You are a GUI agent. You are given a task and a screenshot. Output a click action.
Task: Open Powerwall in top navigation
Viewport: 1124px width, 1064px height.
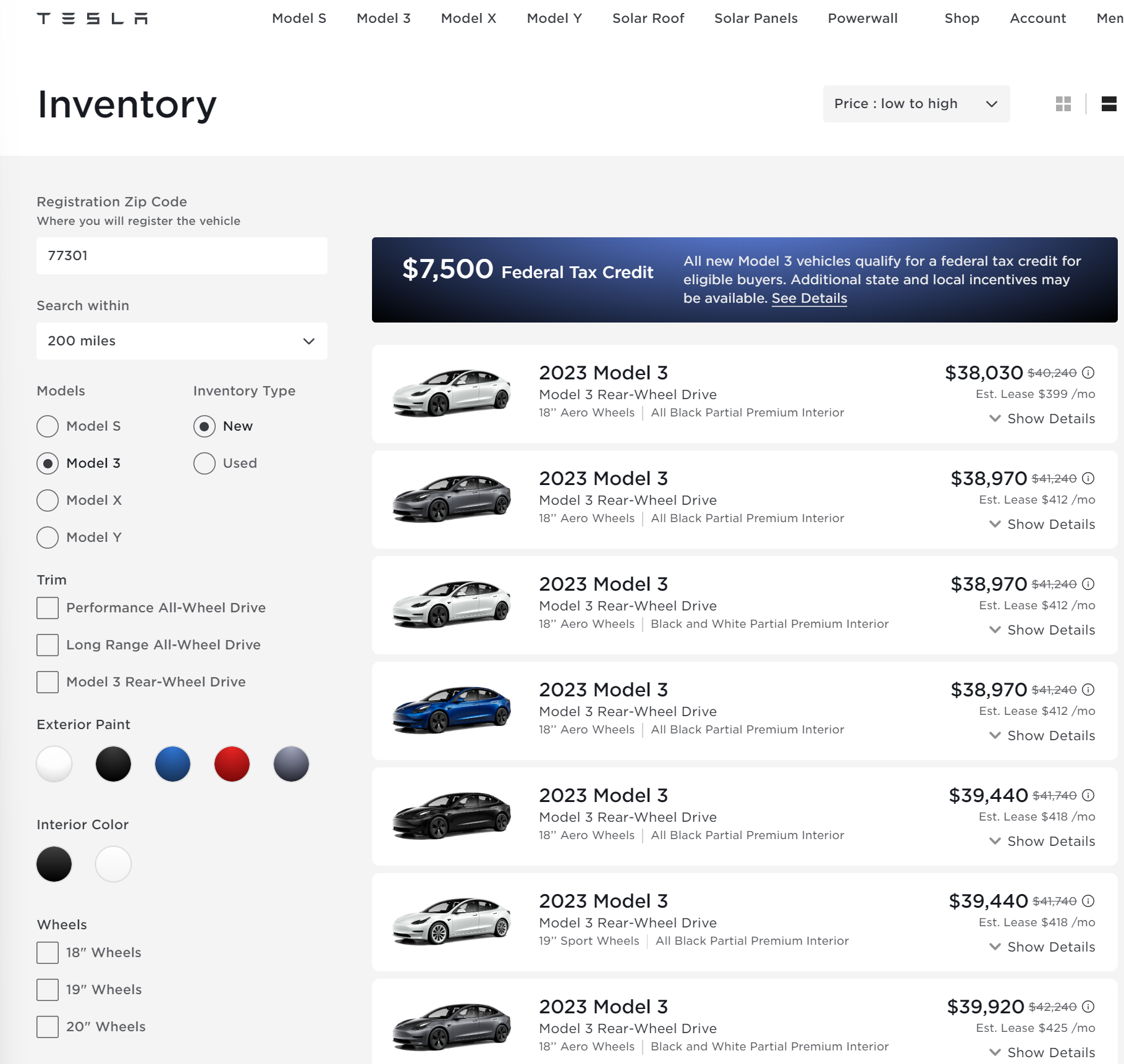863,19
